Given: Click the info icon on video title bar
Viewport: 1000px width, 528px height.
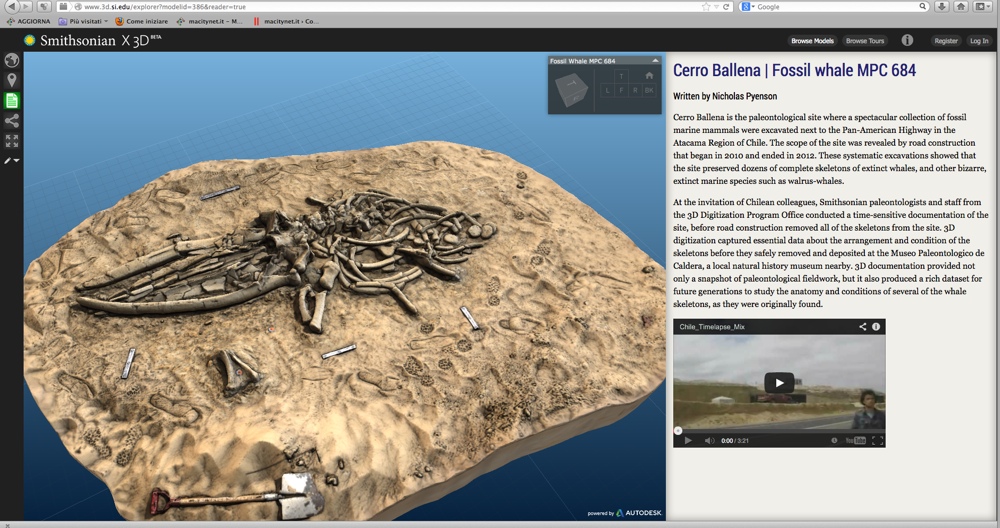Looking at the screenshot, I should pyautogui.click(x=876, y=326).
